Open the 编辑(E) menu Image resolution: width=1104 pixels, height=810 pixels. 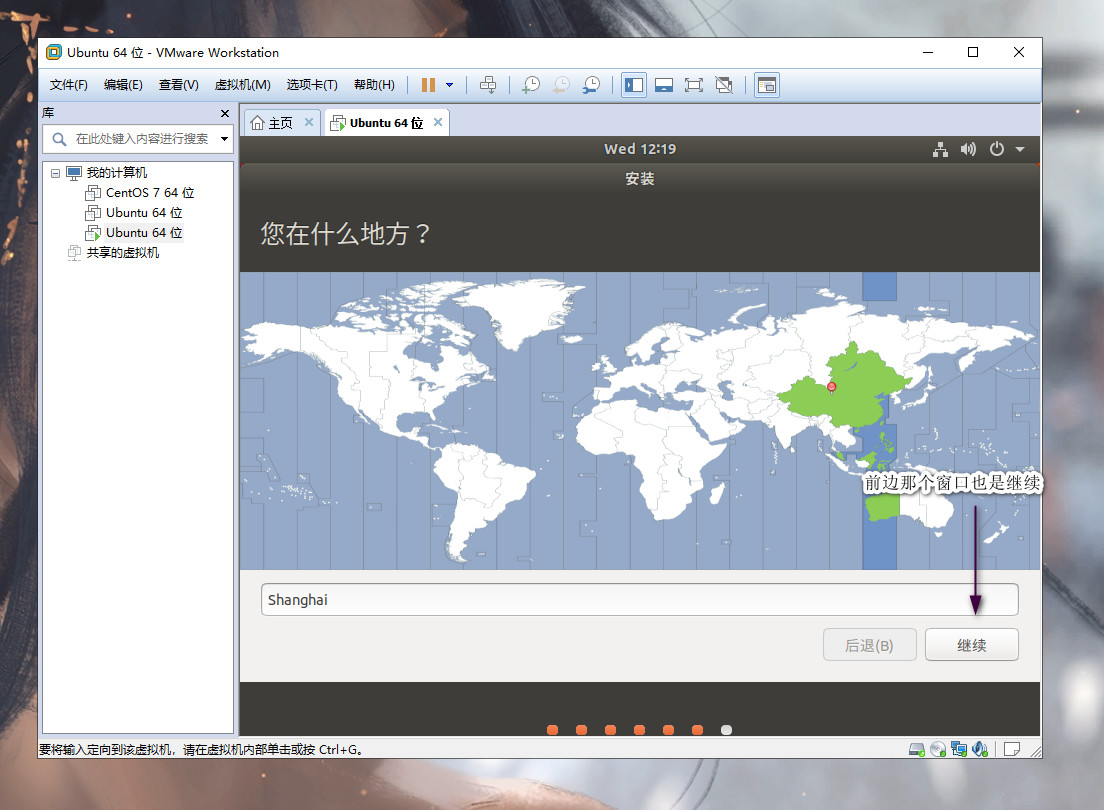click(123, 85)
